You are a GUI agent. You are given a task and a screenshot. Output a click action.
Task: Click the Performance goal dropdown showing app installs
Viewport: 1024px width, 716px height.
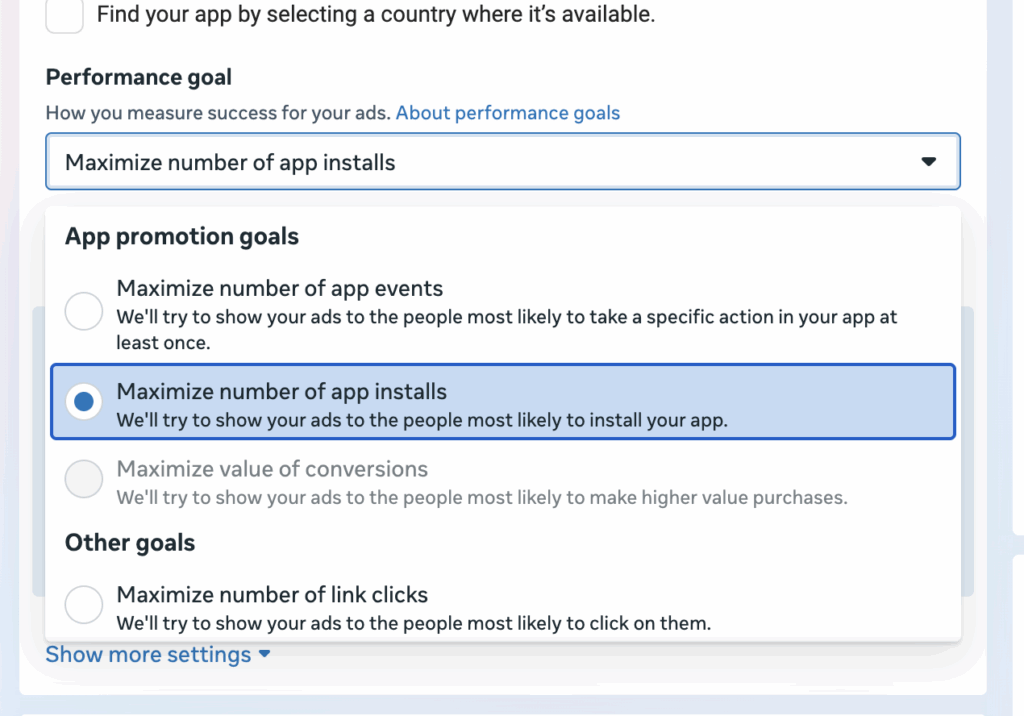(x=503, y=161)
